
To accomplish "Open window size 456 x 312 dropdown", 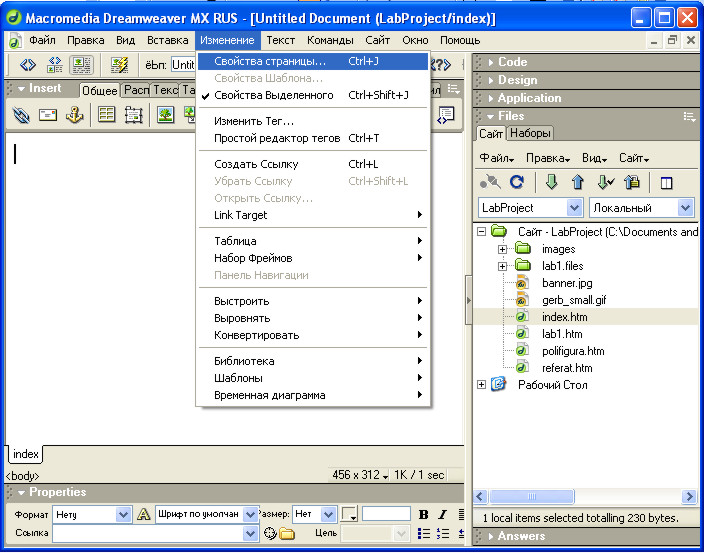I will pos(360,475).
